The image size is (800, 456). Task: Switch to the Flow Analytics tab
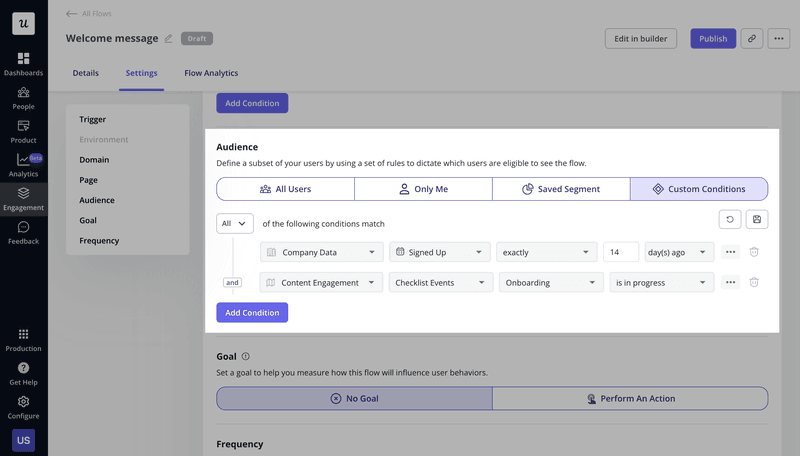click(211, 73)
